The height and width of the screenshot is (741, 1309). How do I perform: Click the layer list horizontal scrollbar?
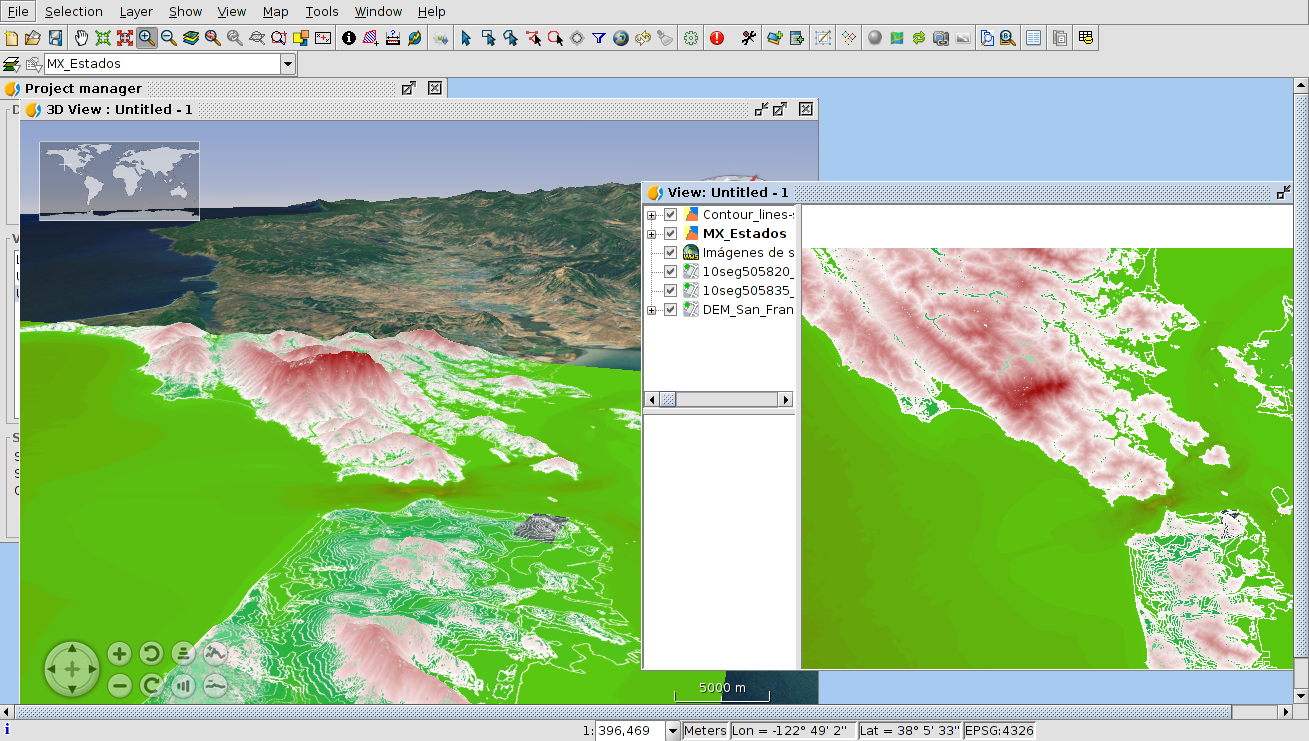coord(720,400)
